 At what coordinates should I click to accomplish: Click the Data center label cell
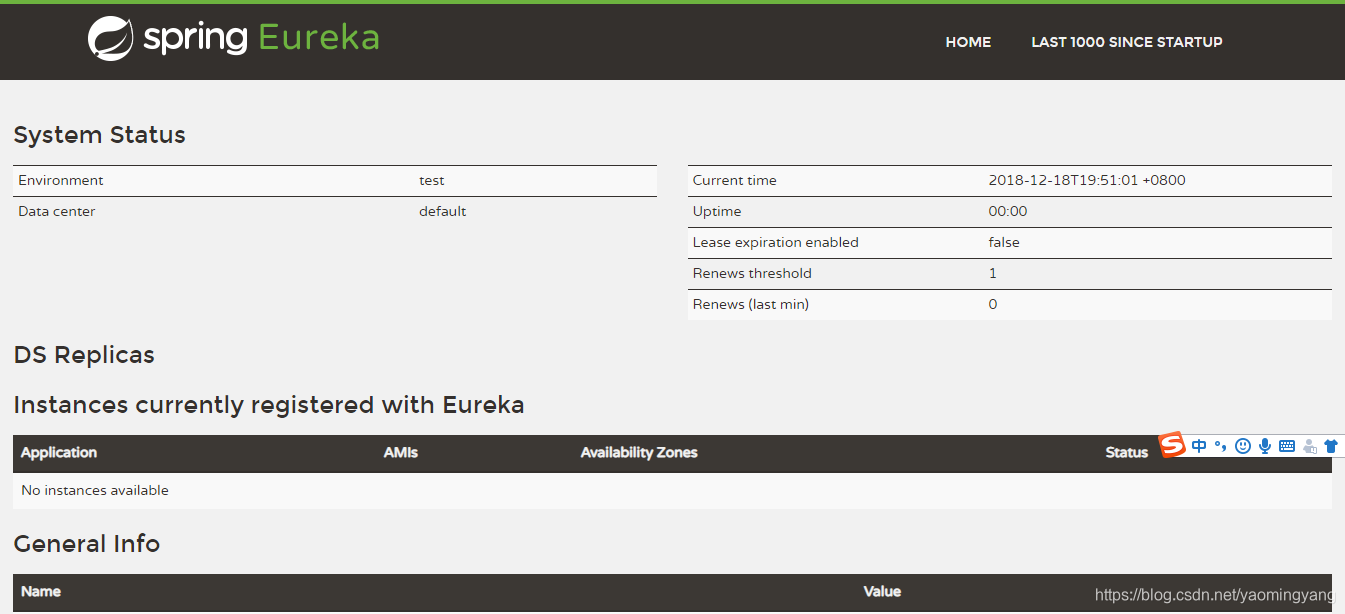[57, 211]
